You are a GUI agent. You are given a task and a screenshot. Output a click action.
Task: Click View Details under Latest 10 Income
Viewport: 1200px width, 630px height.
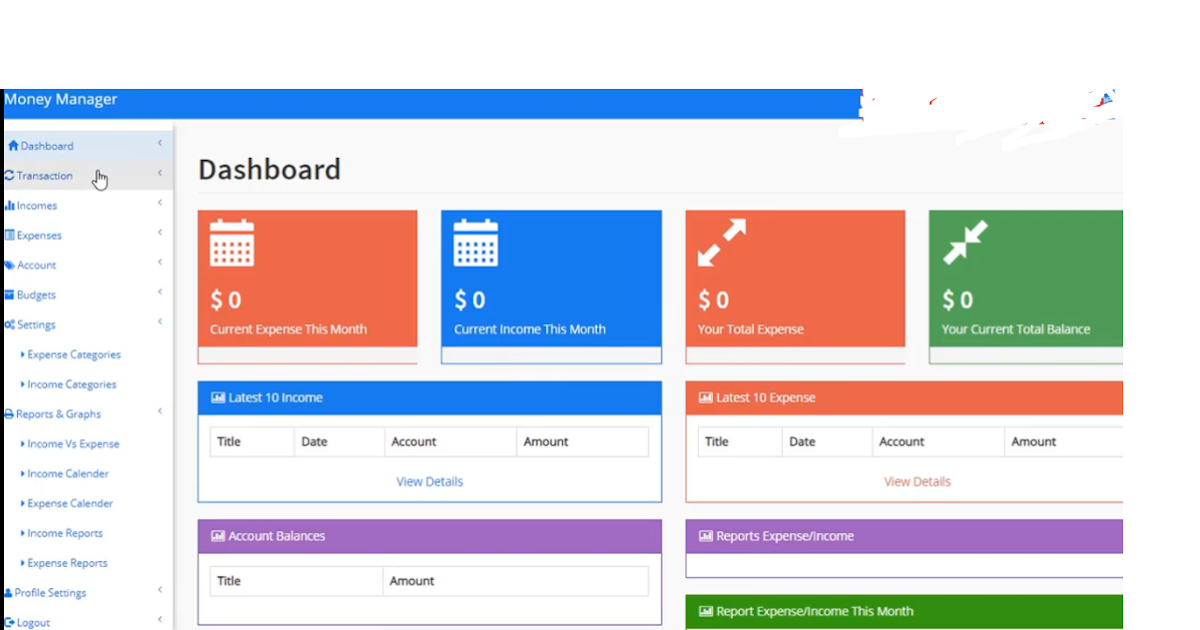429,481
